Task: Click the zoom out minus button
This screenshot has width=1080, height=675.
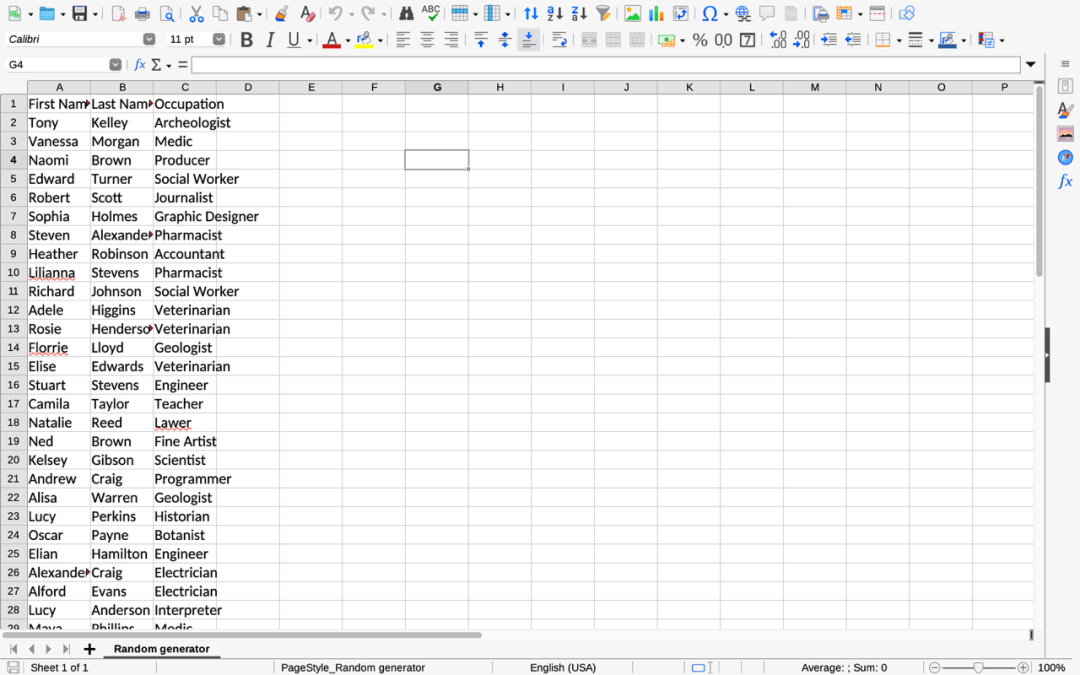Action: [934, 667]
